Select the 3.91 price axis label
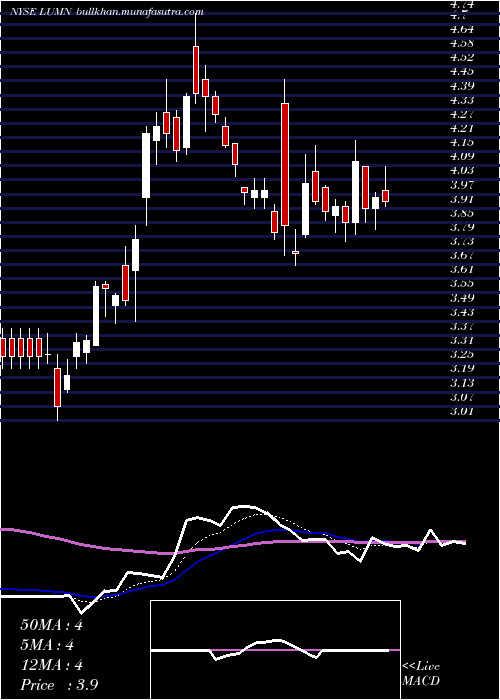This screenshot has width=500, height=700. (462, 199)
